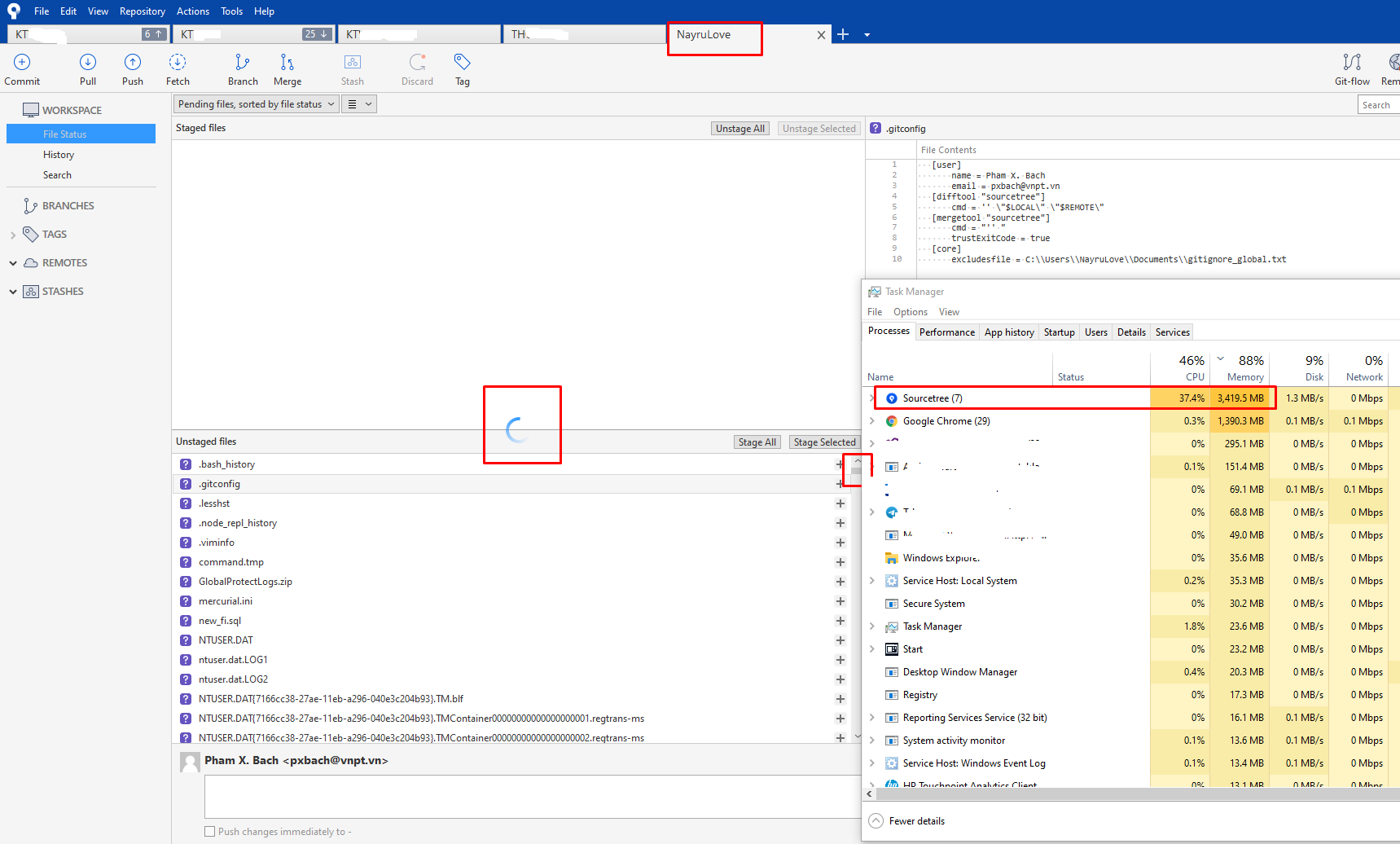Screen dimensions: 1400x844
Task: Click the Stage All button
Action: (757, 442)
